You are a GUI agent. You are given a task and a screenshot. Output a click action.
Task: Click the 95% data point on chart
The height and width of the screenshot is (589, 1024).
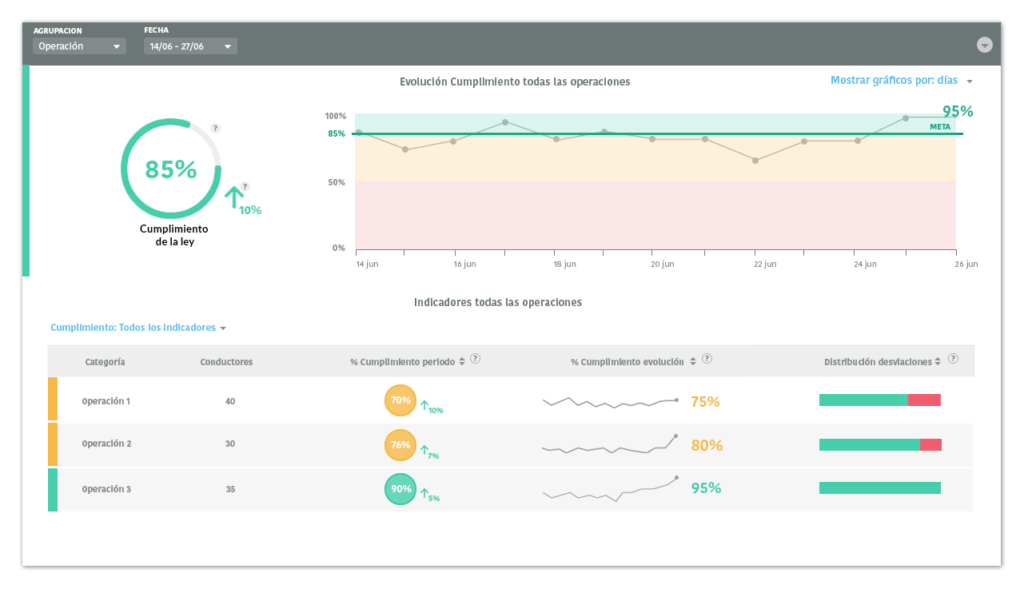coord(905,118)
